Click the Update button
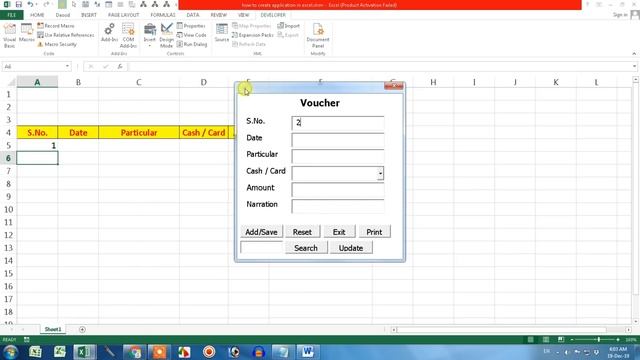The width and height of the screenshot is (640, 360). click(x=351, y=248)
